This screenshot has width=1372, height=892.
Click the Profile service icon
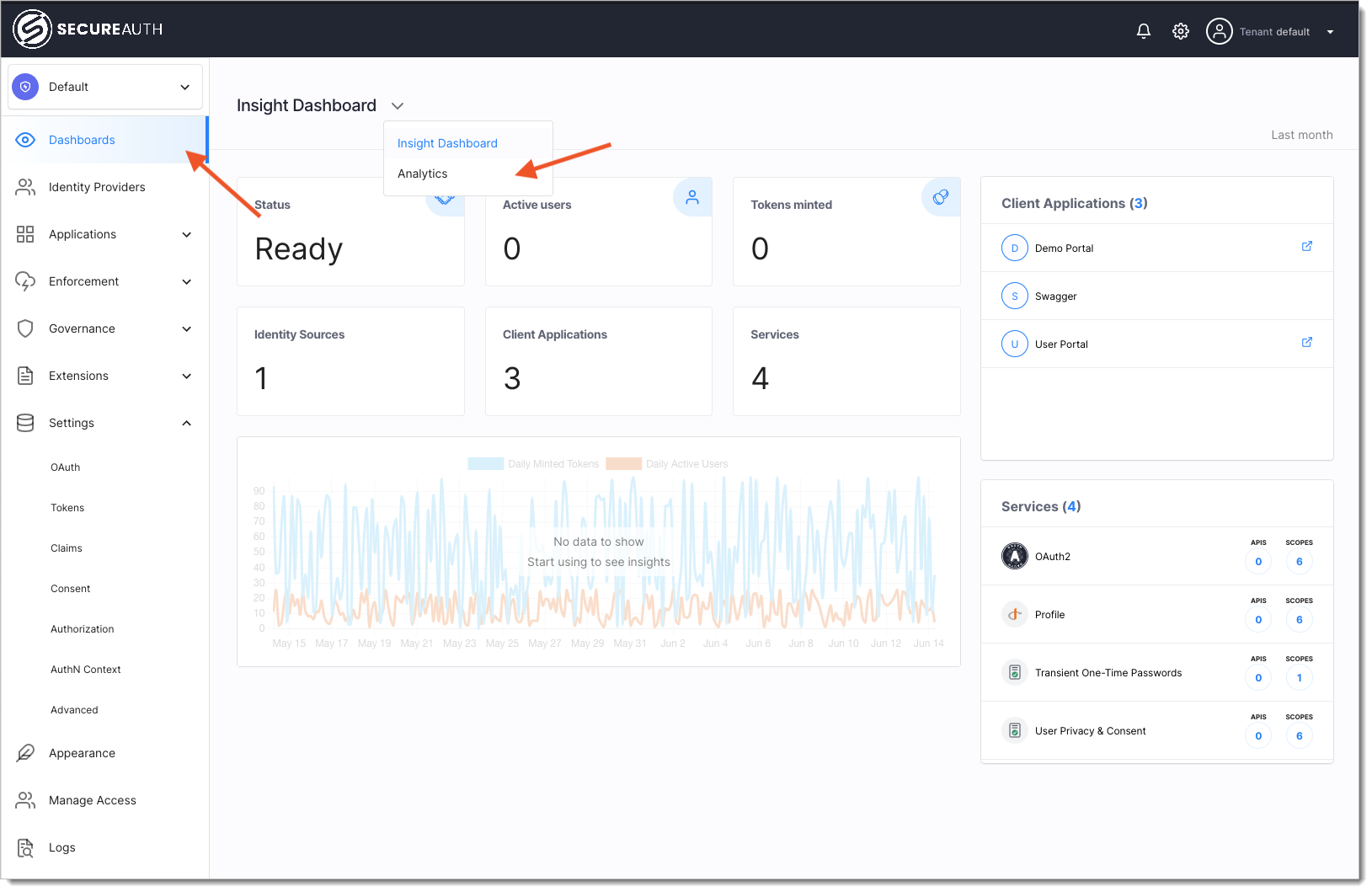click(x=1015, y=614)
